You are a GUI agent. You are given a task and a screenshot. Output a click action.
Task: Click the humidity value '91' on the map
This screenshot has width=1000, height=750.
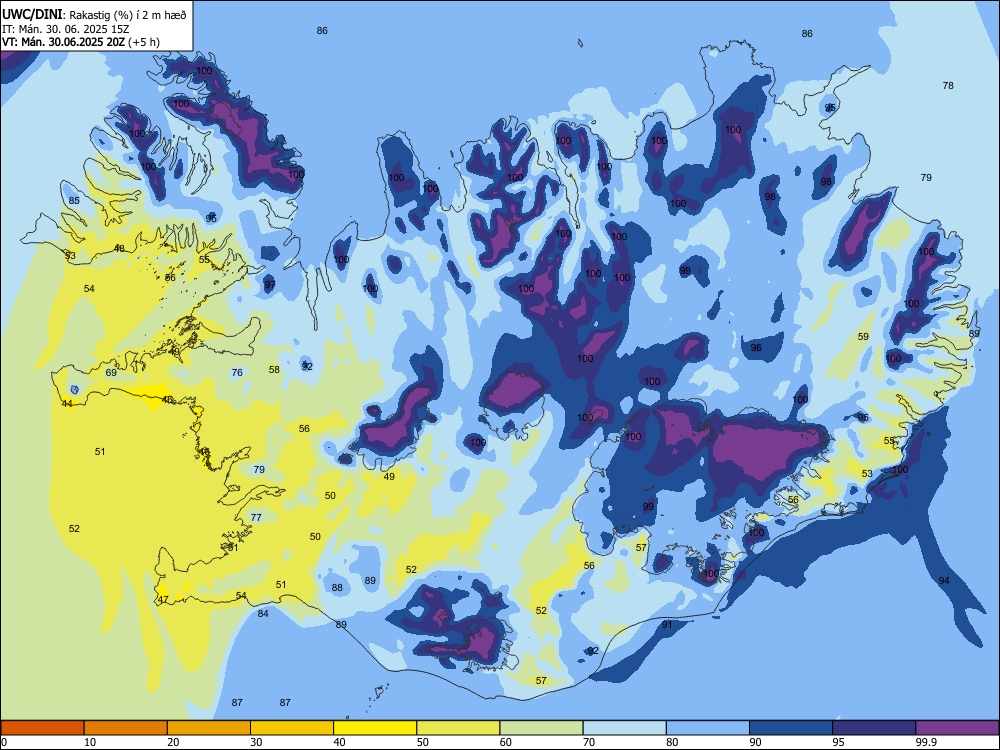667,624
